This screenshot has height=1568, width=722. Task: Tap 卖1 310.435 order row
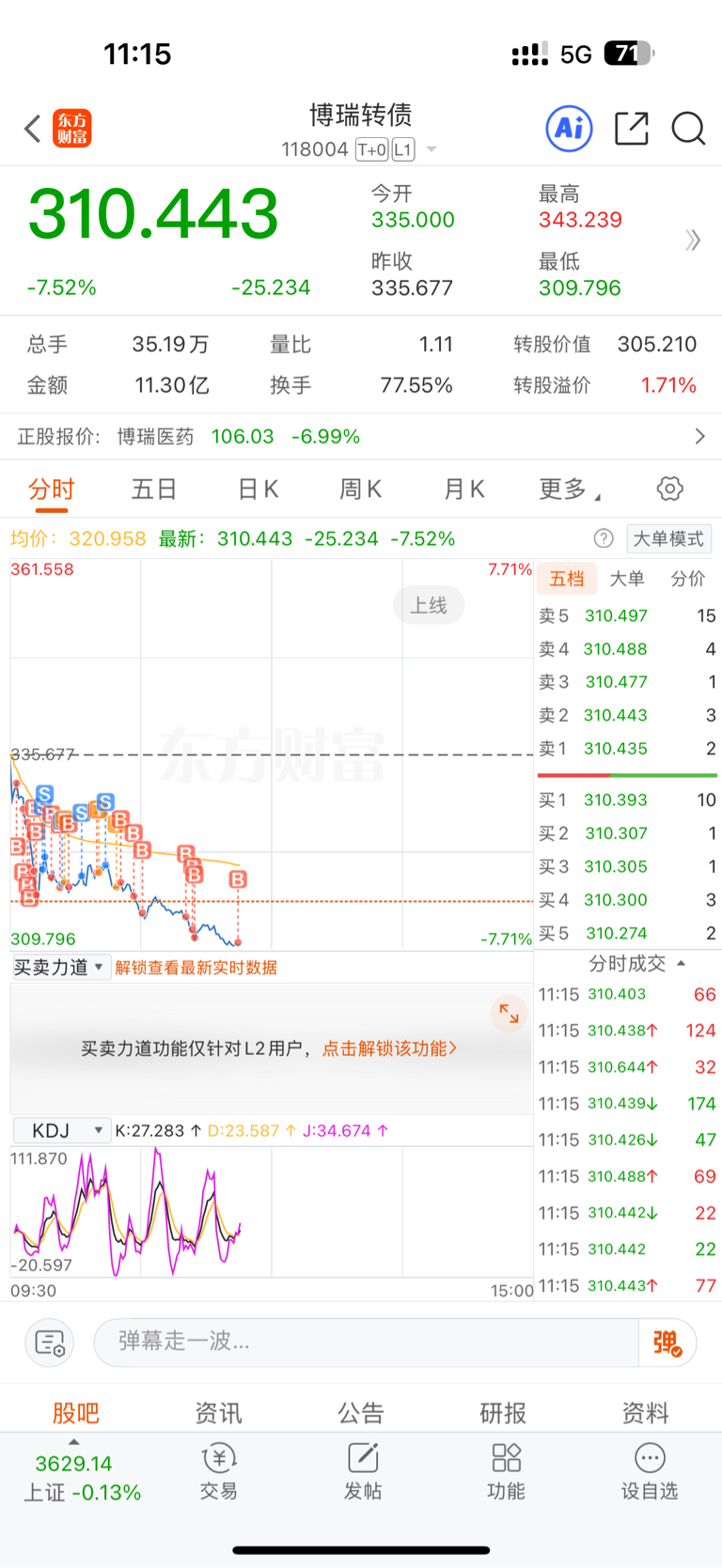coord(627,749)
